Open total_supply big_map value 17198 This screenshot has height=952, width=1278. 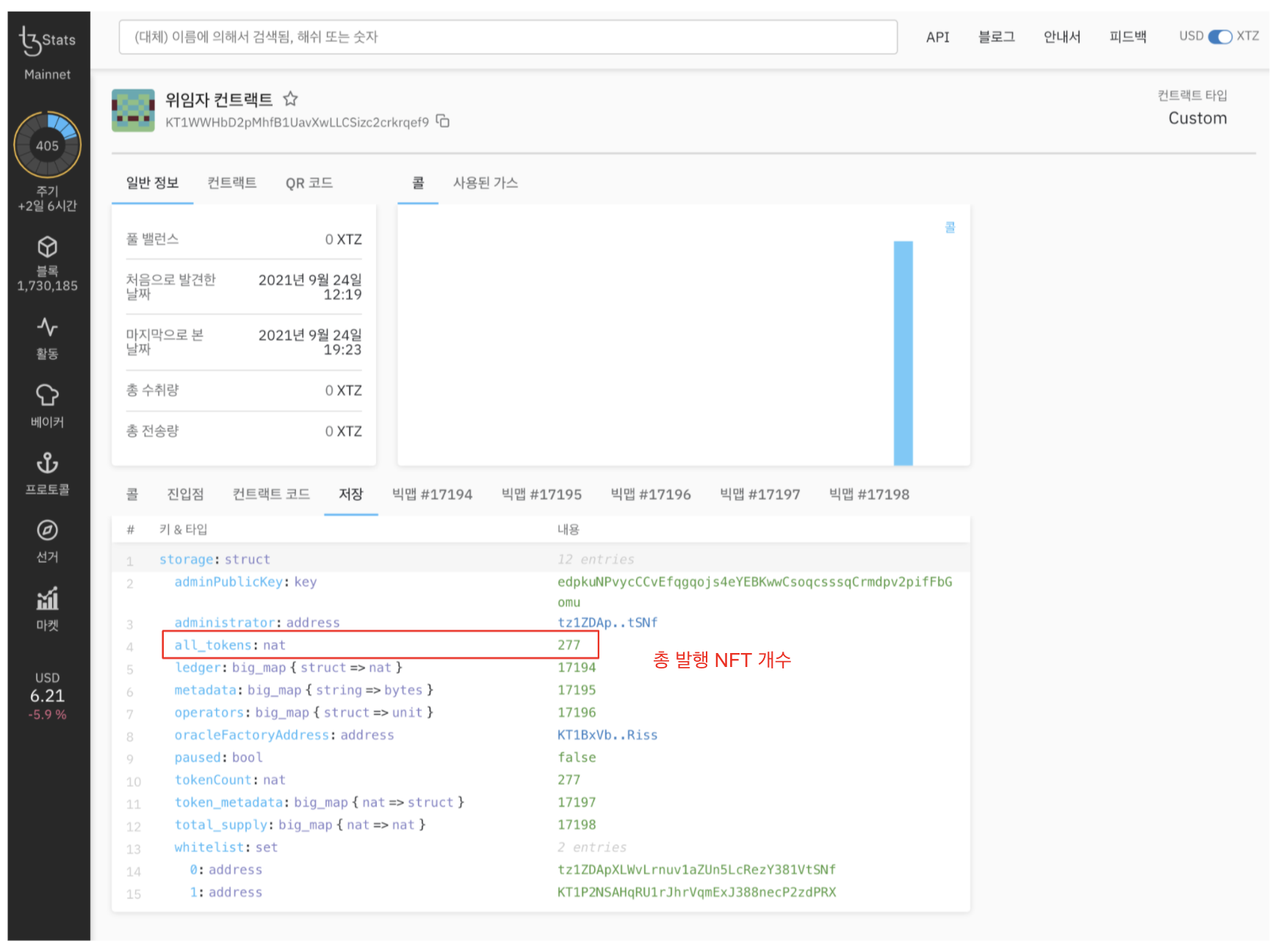pos(577,825)
